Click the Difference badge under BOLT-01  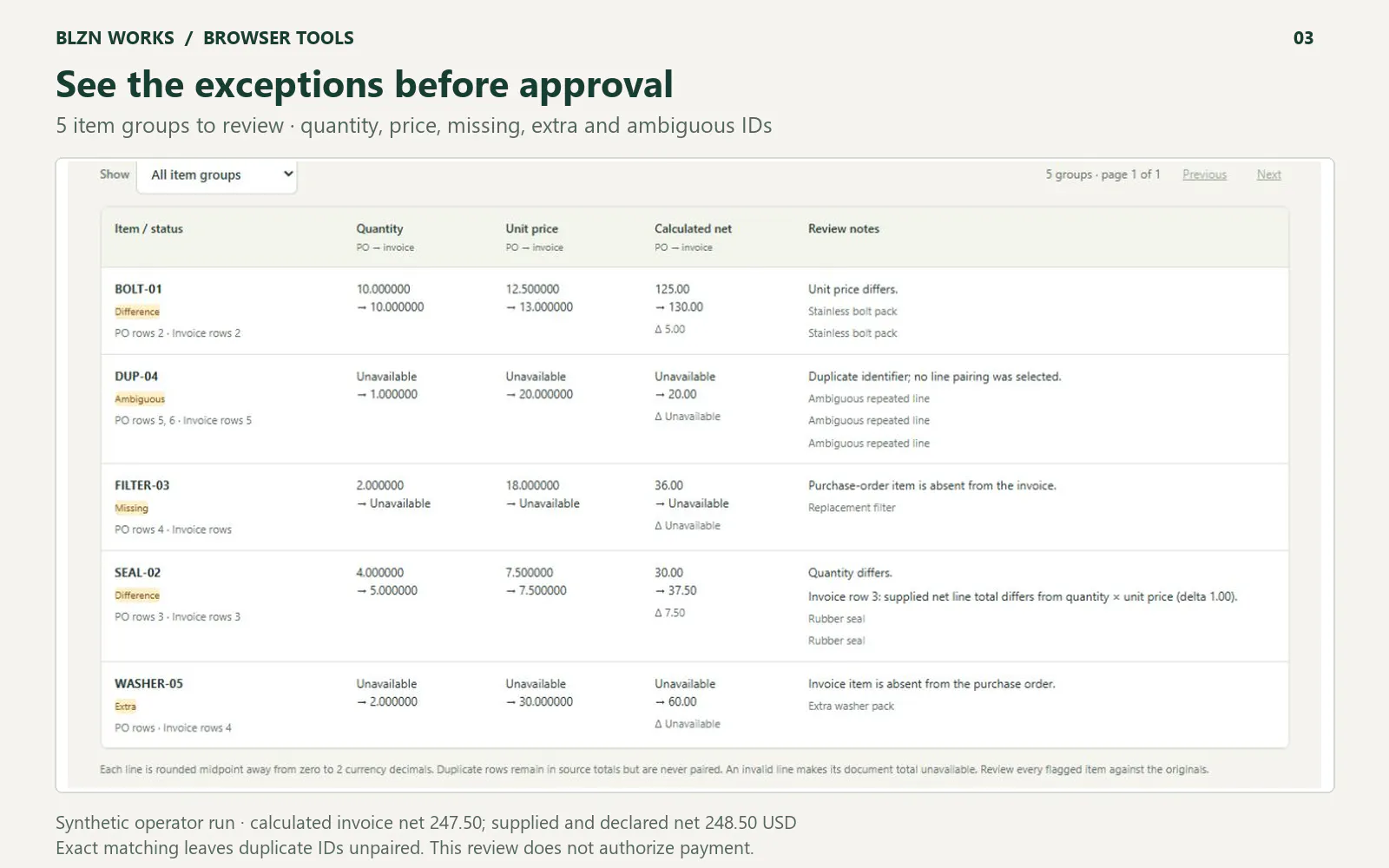point(137,312)
